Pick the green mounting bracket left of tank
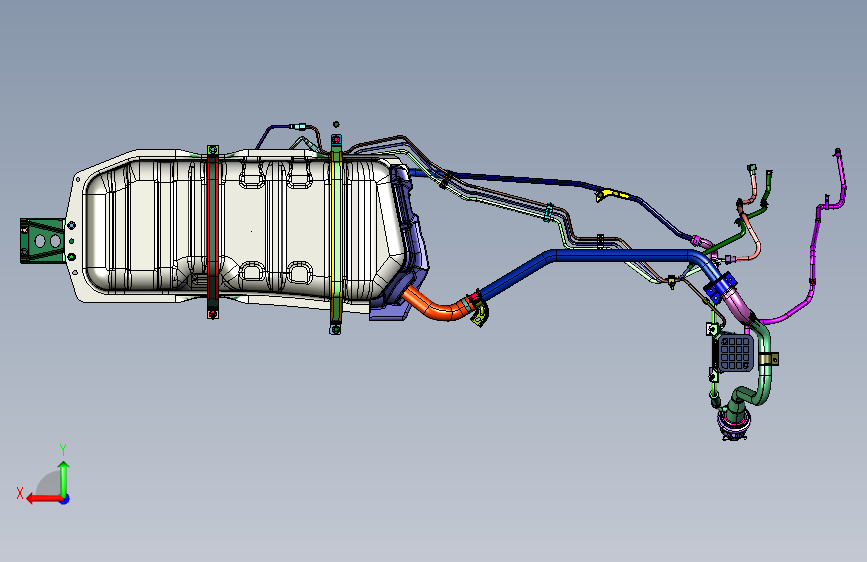Image resolution: width=867 pixels, height=562 pixels. click(x=42, y=241)
